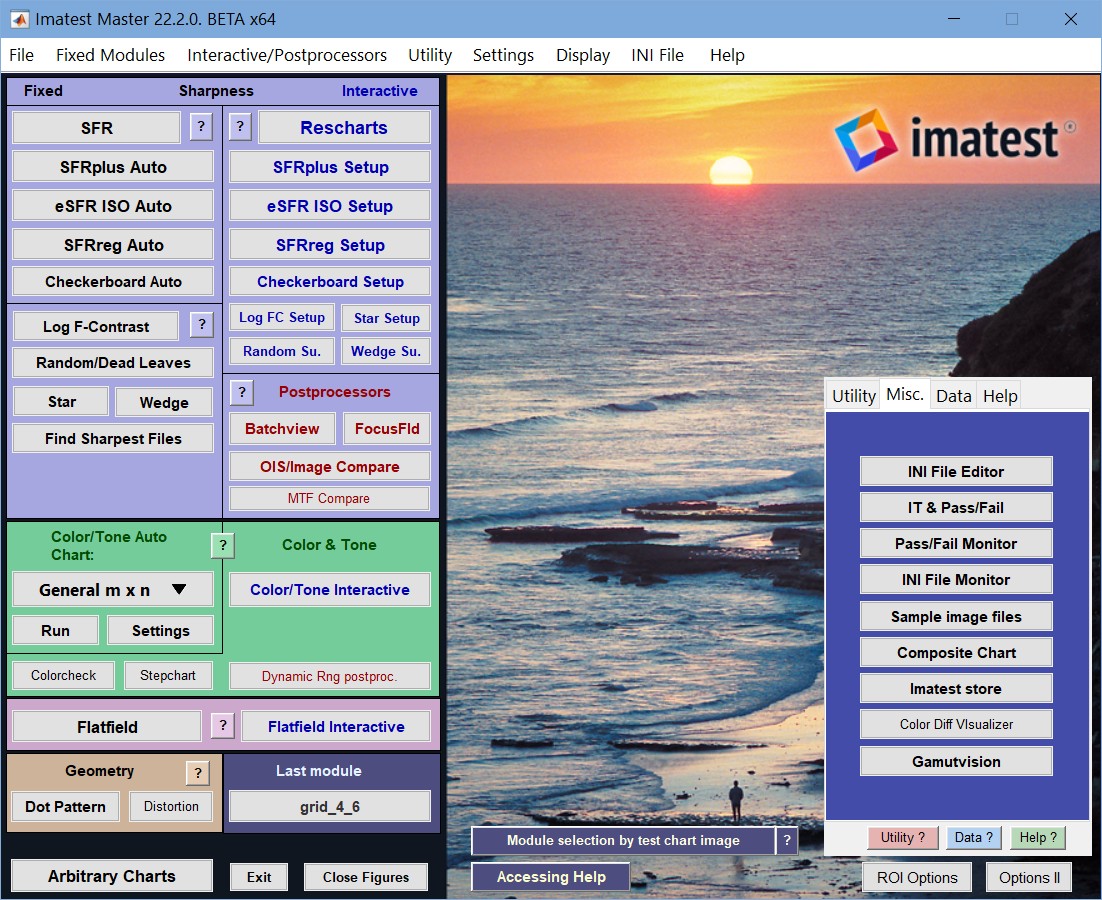1102x900 pixels.
Task: Rerun last module grid_4_6
Action: pyautogui.click(x=330, y=807)
